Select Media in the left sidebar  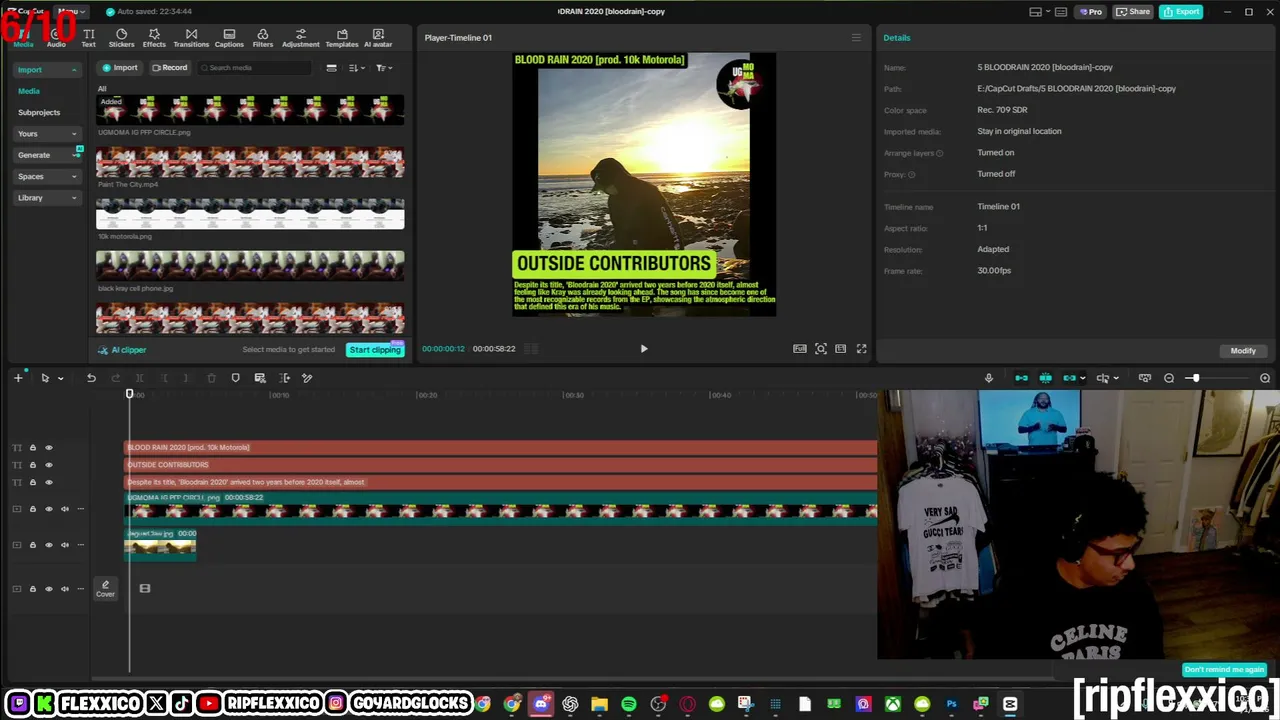point(29,91)
